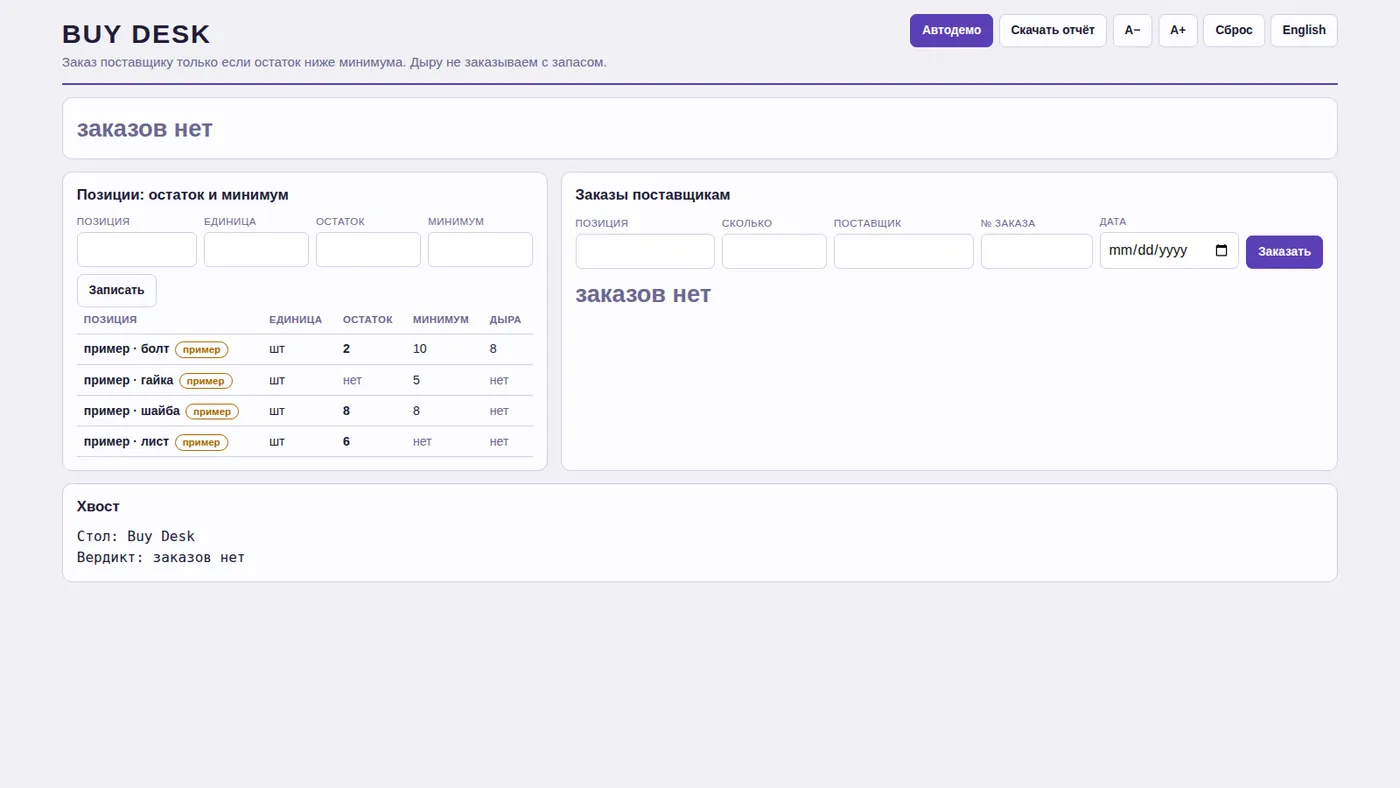Focus the Позиция field in positions panel
This screenshot has height=788, width=1400.
tap(137, 250)
